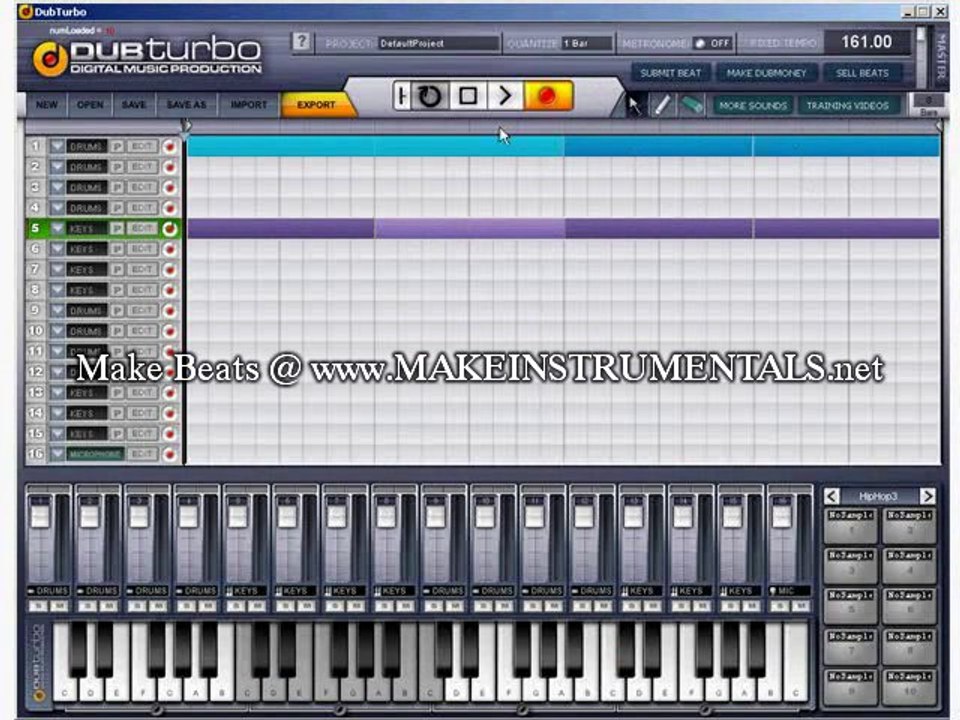
Task: Trigger the NoSample pad number 4
Action: (909, 565)
